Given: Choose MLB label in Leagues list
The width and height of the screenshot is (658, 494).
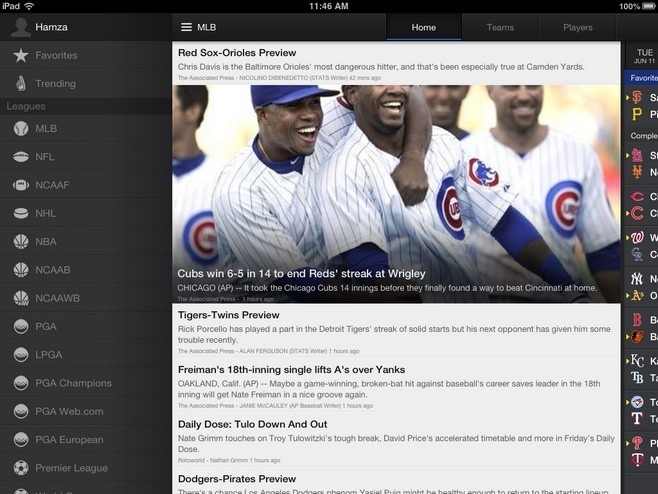Looking at the screenshot, I should point(46,128).
